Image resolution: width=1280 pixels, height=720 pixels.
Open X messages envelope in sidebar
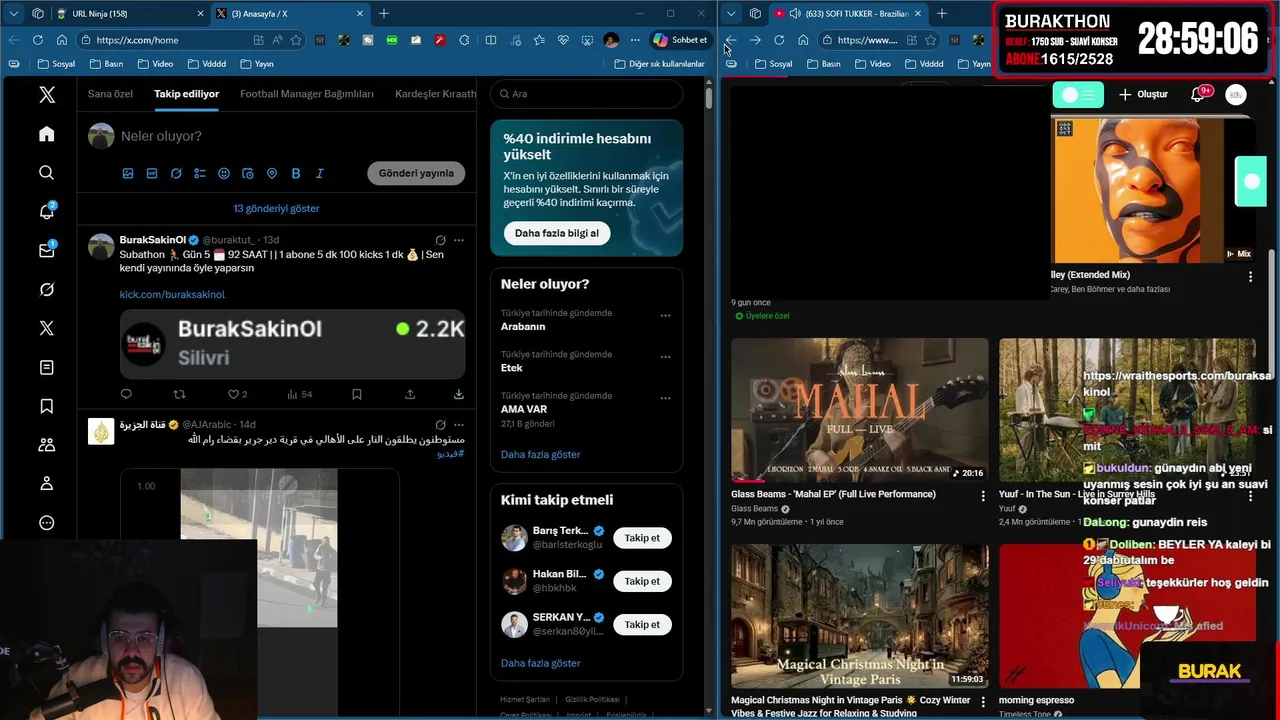coord(46,251)
